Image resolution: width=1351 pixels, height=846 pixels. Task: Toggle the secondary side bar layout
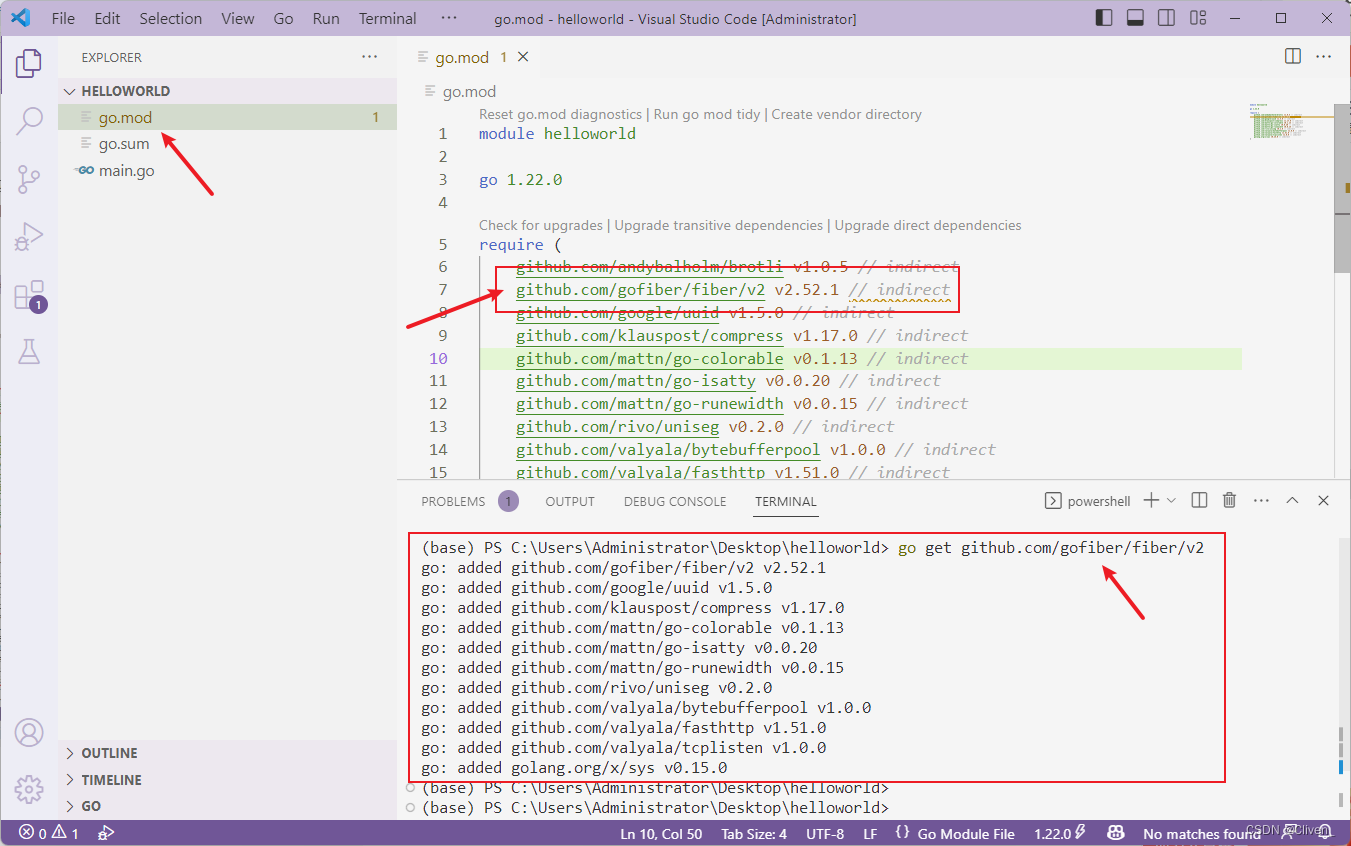click(x=1166, y=18)
